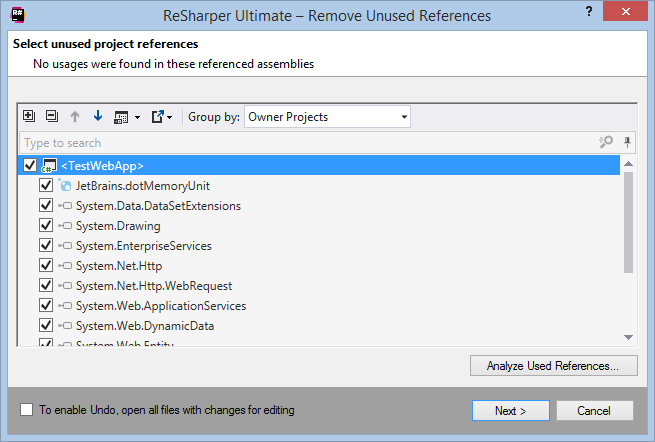
Task: Click the System.Drawing assembly icon
Action: 65,226
